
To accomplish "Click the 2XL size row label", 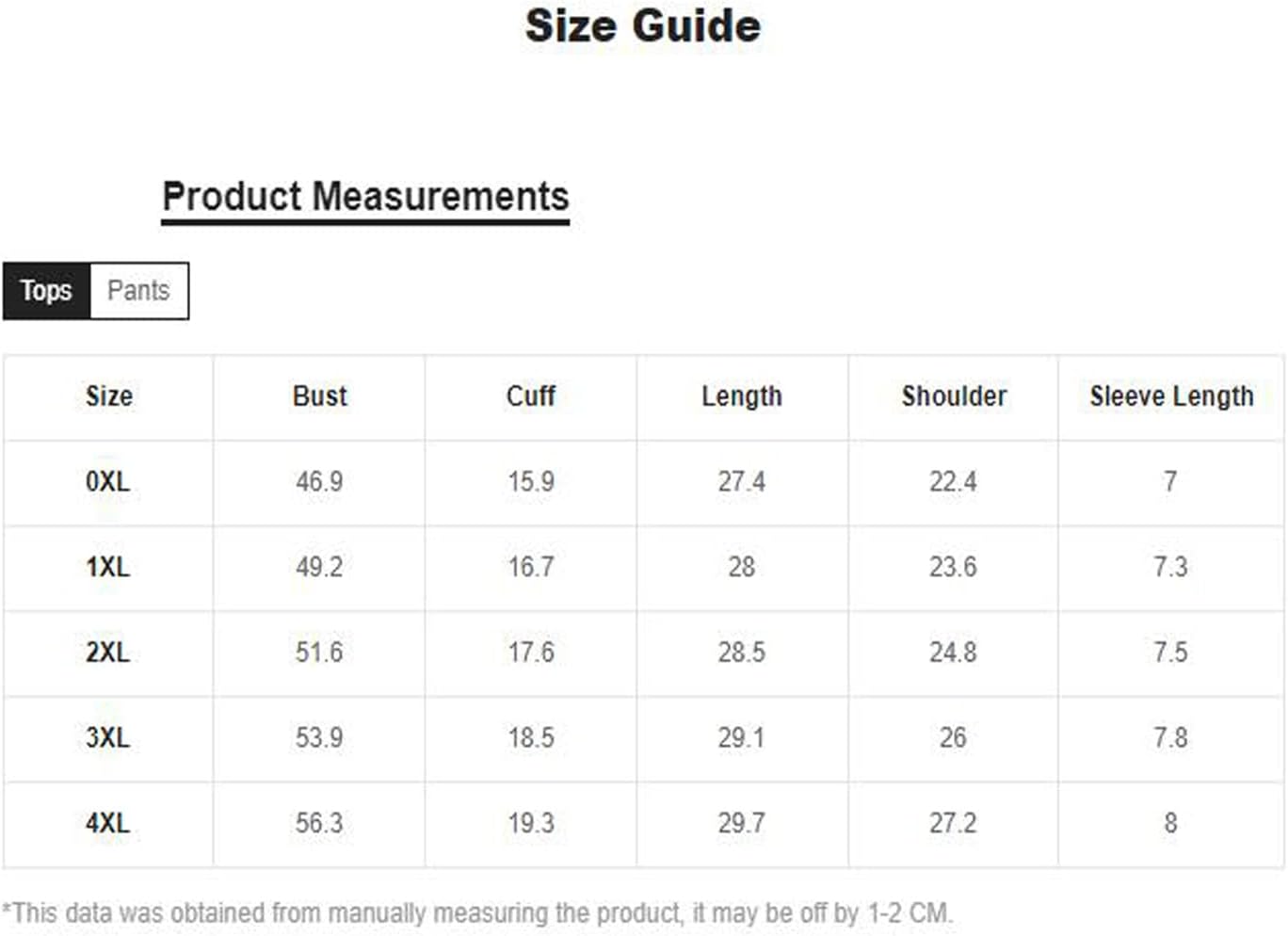I will tap(108, 653).
